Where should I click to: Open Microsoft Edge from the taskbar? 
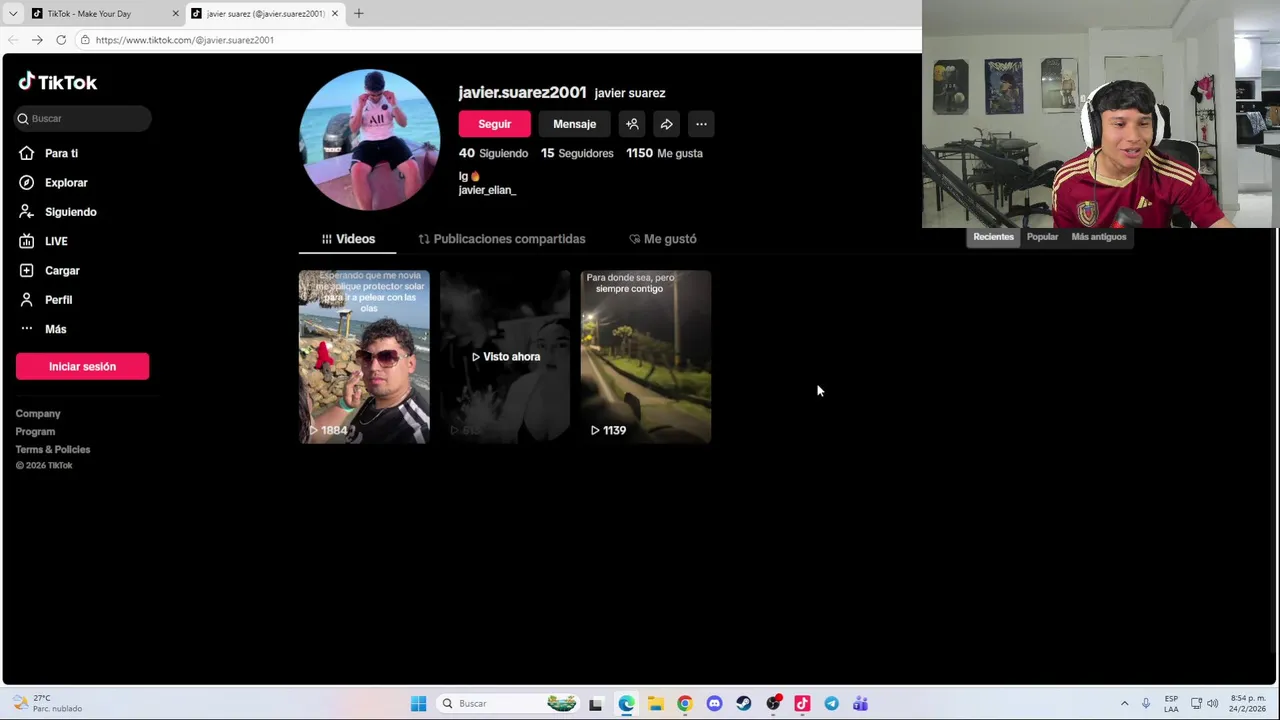point(626,704)
